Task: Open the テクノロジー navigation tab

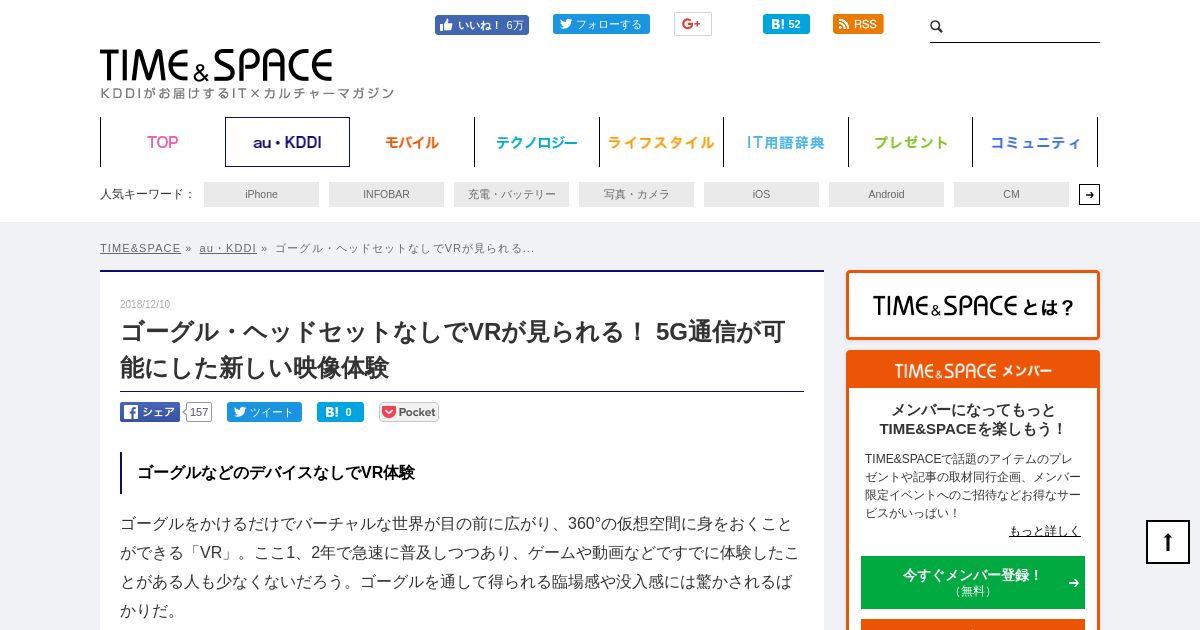Action: click(537, 142)
